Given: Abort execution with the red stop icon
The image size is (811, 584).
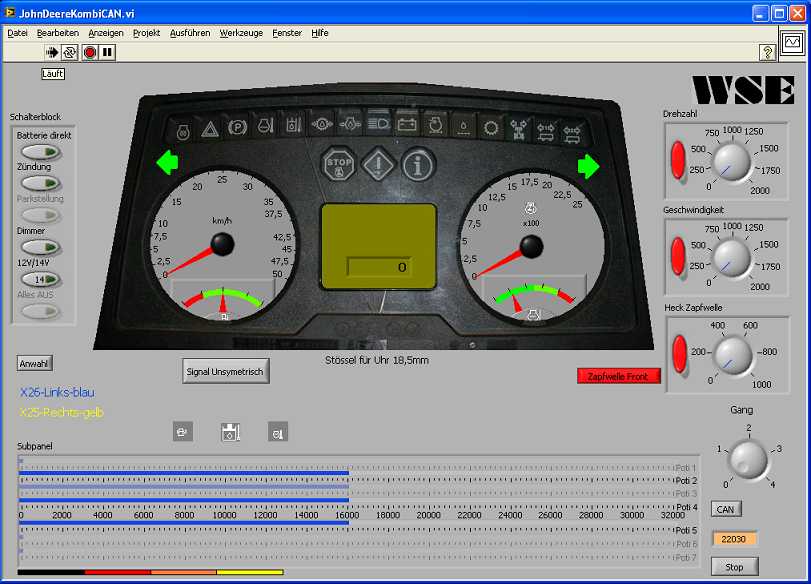Looking at the screenshot, I should pos(90,52).
